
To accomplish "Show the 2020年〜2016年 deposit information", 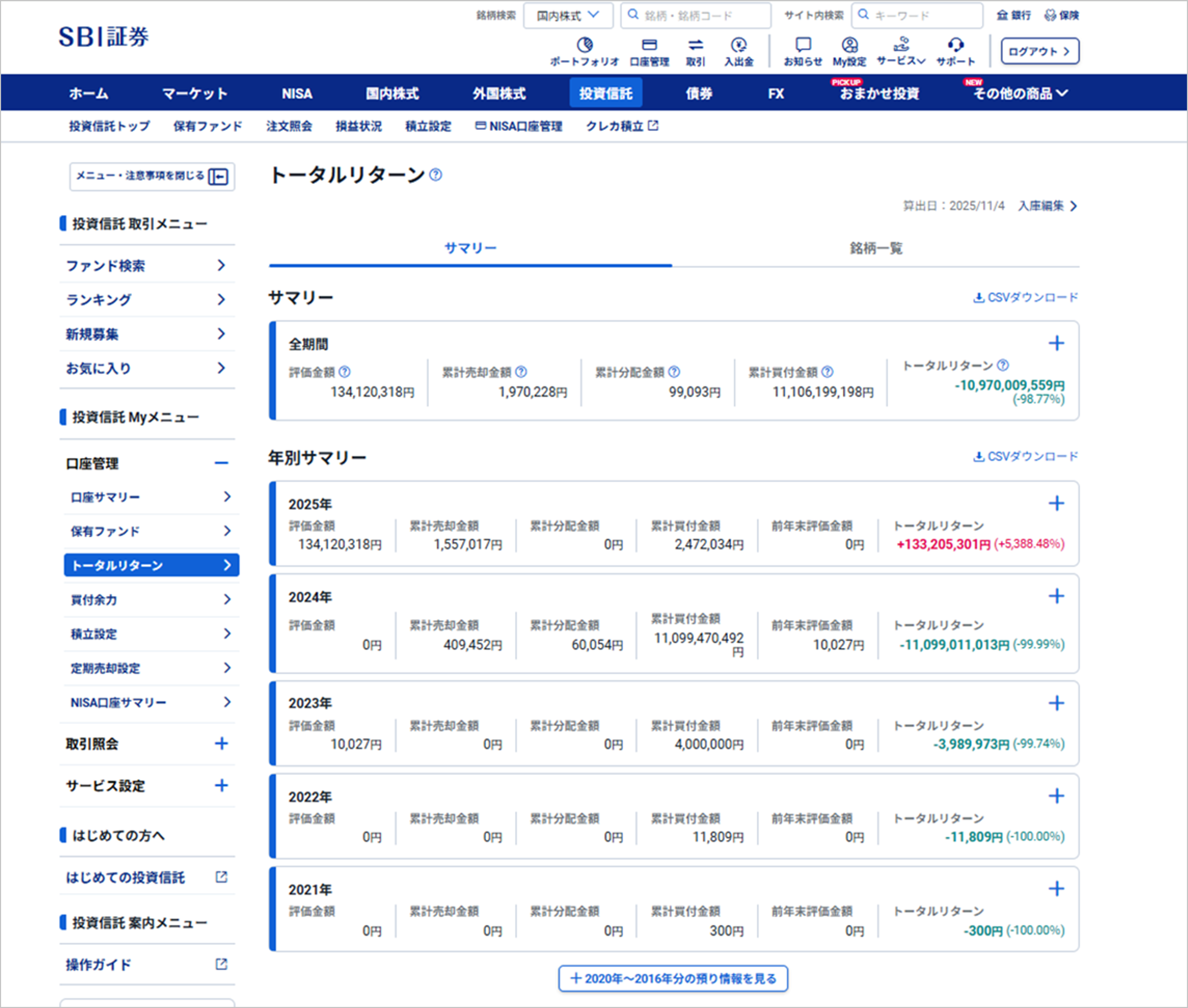I will [x=673, y=978].
